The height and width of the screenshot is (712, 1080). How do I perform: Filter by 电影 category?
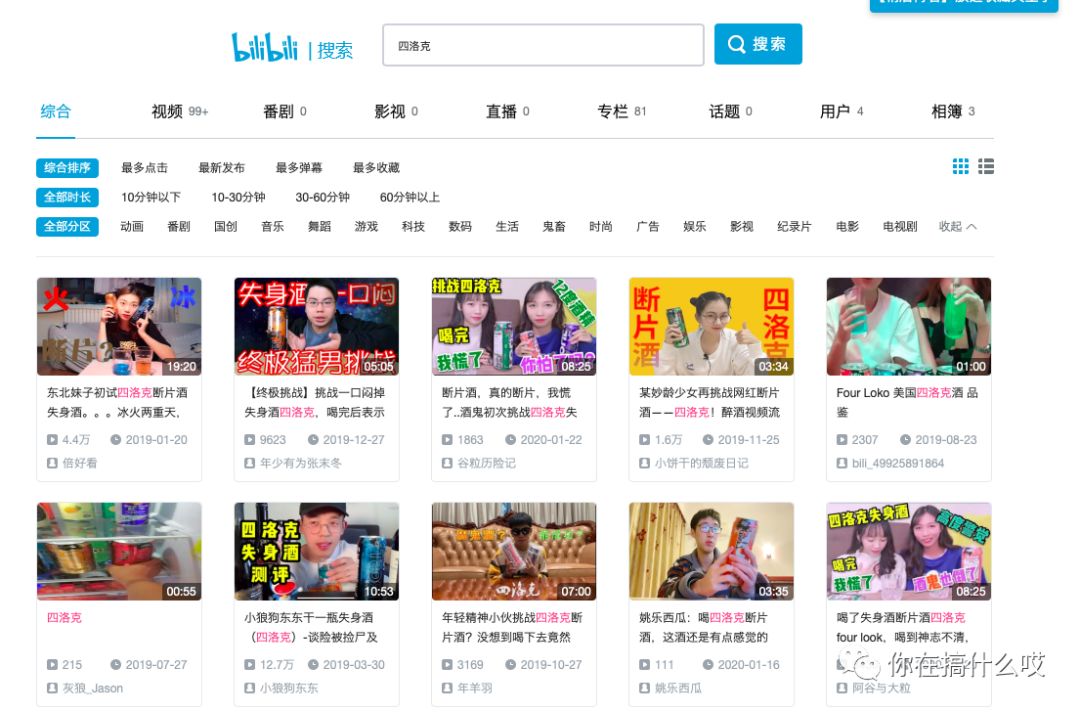847,227
